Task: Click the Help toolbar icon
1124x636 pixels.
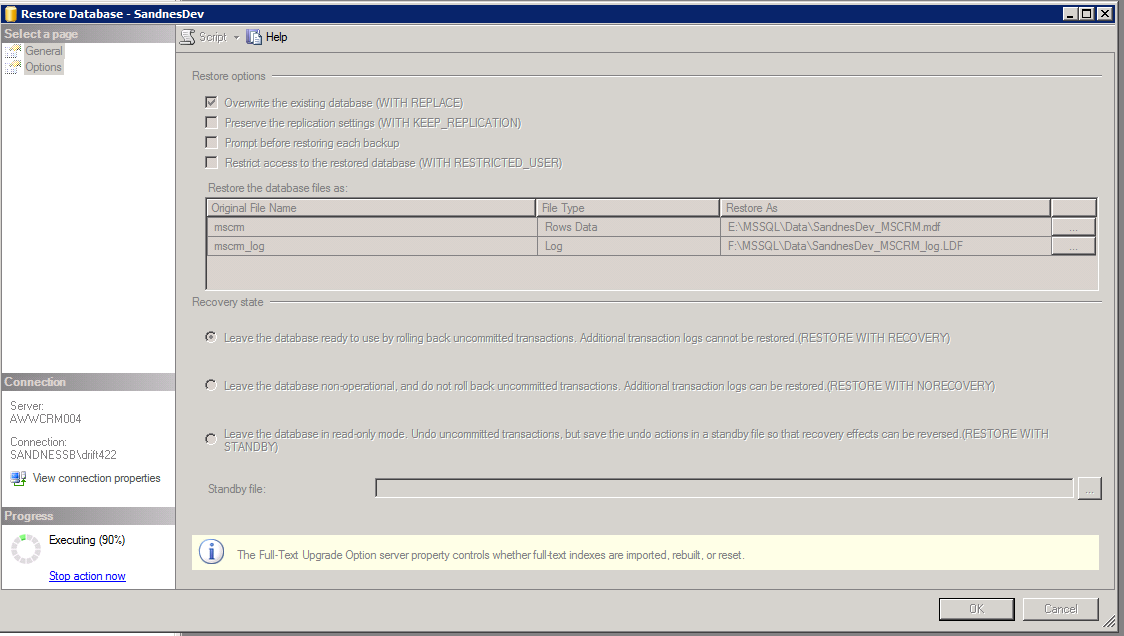Action: 252,36
